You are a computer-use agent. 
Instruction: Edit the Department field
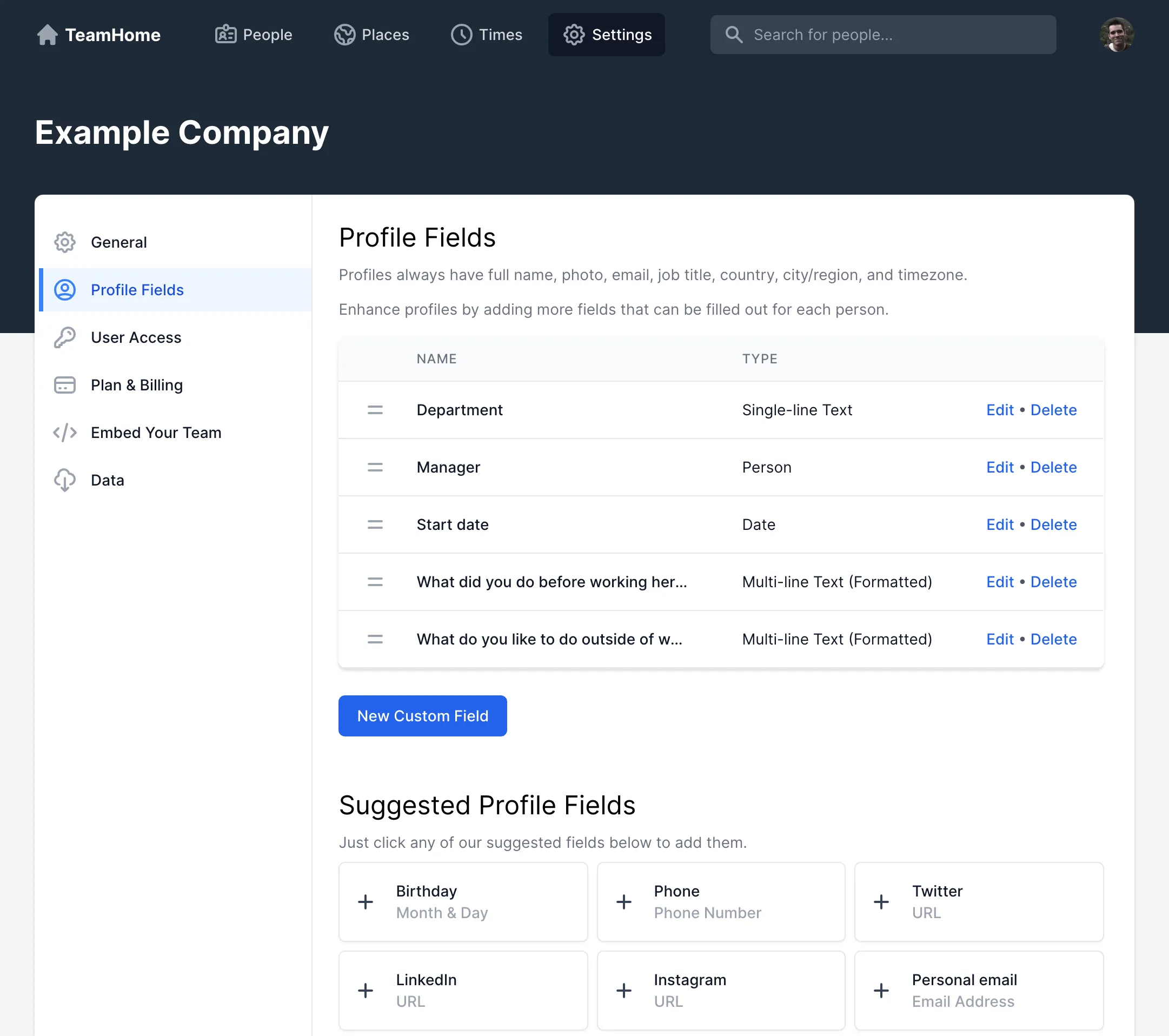(x=1000, y=410)
